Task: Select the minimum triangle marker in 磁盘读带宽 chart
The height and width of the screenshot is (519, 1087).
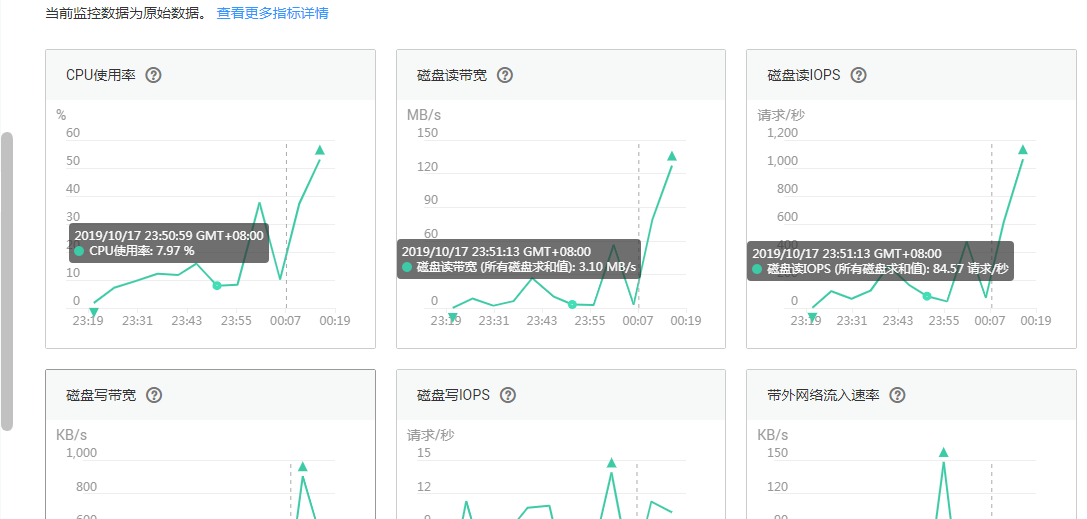Action: click(453, 317)
